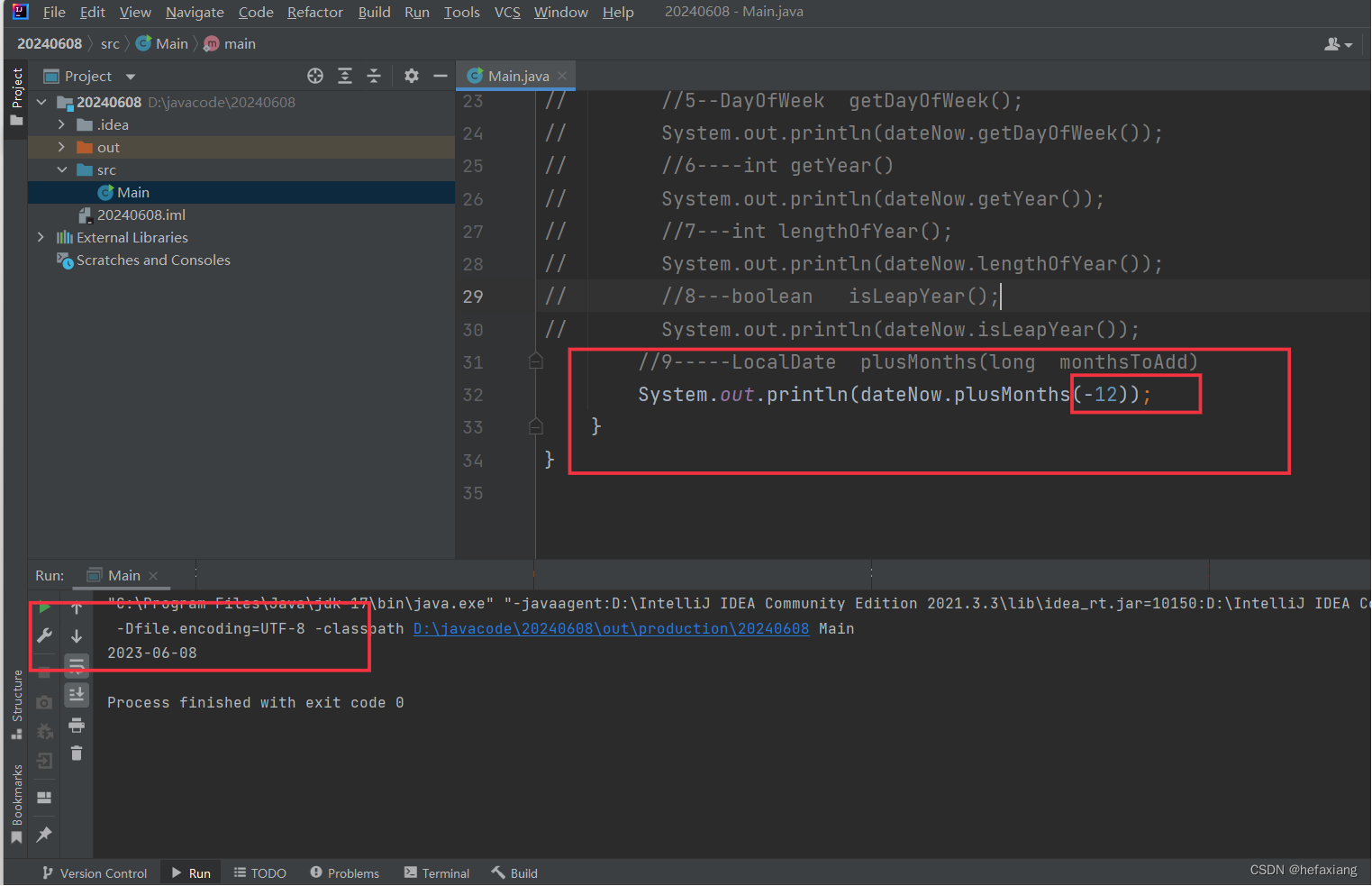Expand the .idea folder
The width and height of the screenshot is (1372, 886).
click(61, 124)
